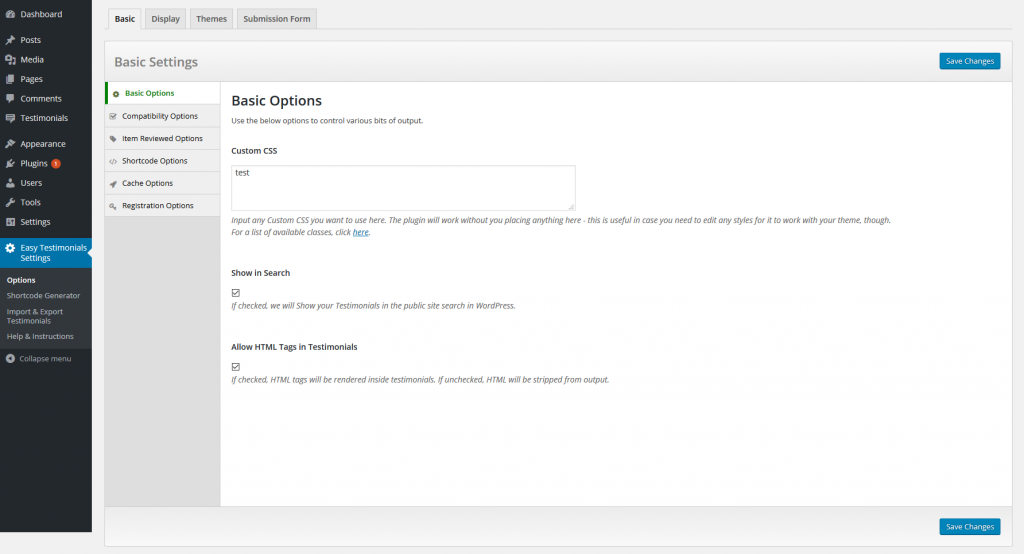Image resolution: width=1024 pixels, height=554 pixels.
Task: Click the Tools wrench icon
Action: pos(10,202)
